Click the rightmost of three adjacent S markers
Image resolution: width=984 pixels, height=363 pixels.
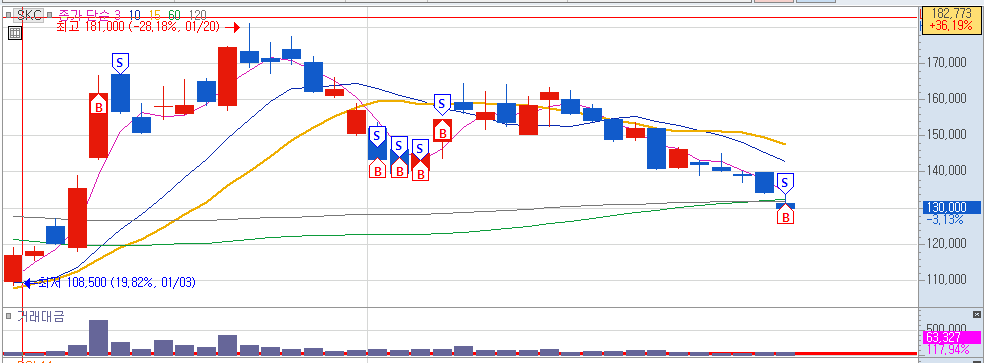pos(420,149)
